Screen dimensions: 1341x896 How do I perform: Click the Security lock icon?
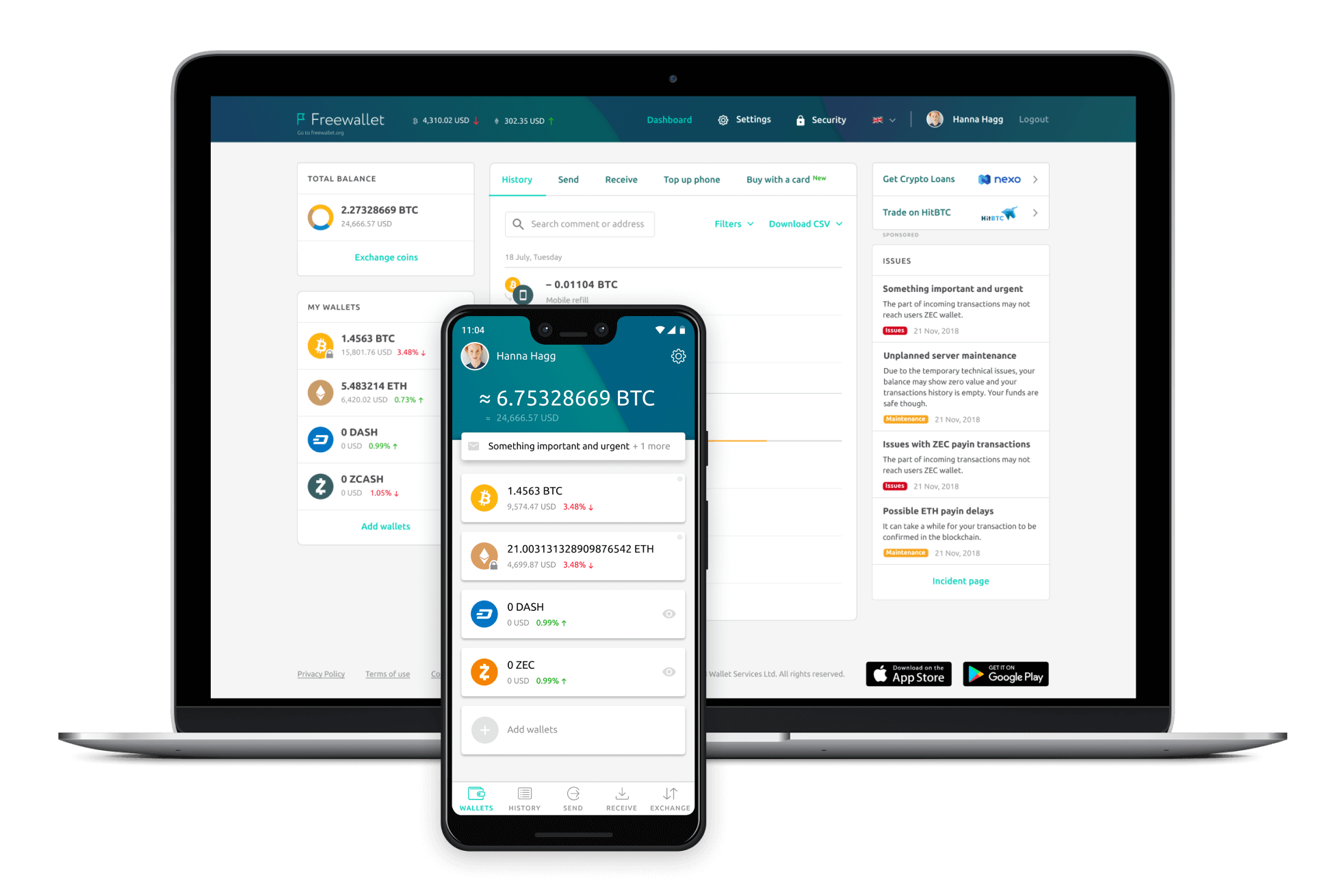[x=800, y=120]
